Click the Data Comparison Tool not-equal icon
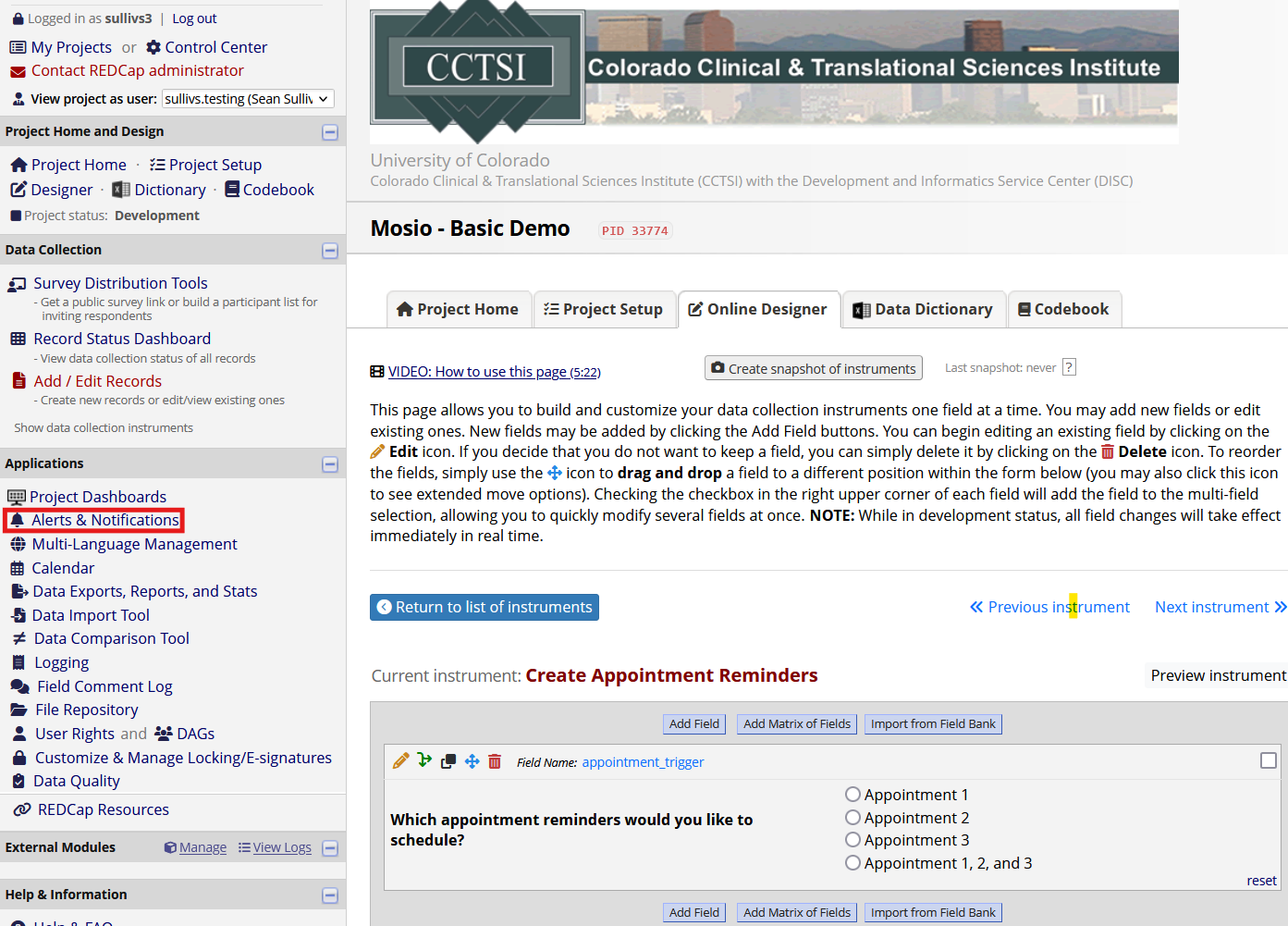 (18, 638)
